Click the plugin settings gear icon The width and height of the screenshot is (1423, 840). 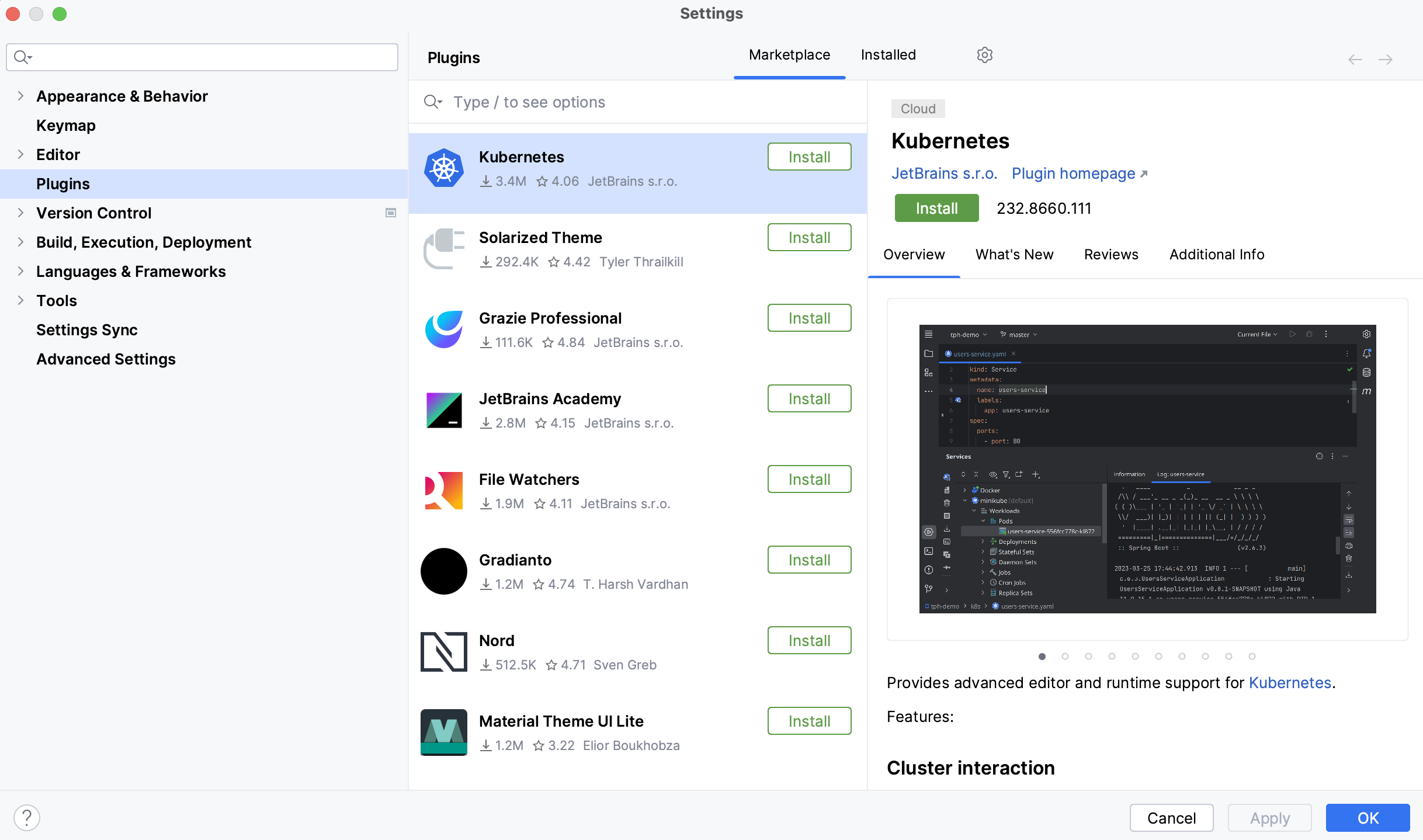point(984,55)
